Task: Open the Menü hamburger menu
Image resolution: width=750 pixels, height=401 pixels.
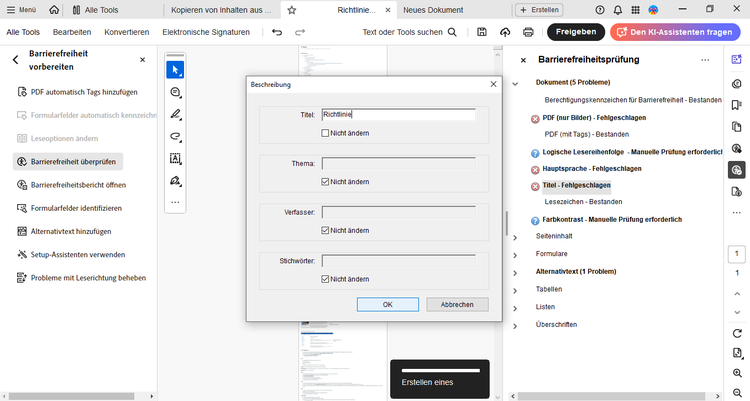Action: point(22,10)
